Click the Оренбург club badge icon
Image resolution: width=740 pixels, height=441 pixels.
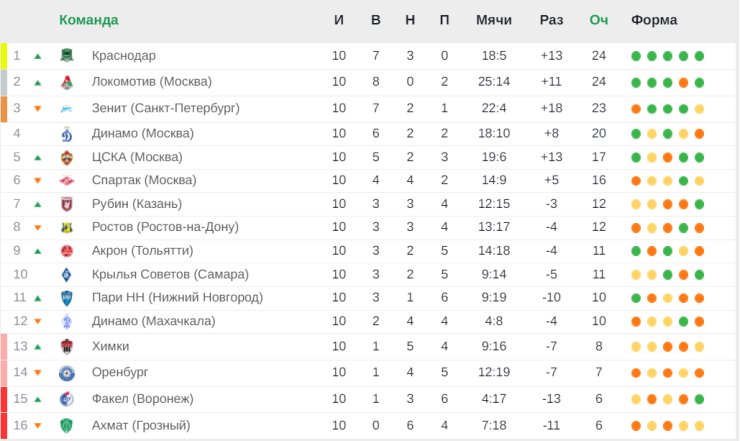click(67, 373)
